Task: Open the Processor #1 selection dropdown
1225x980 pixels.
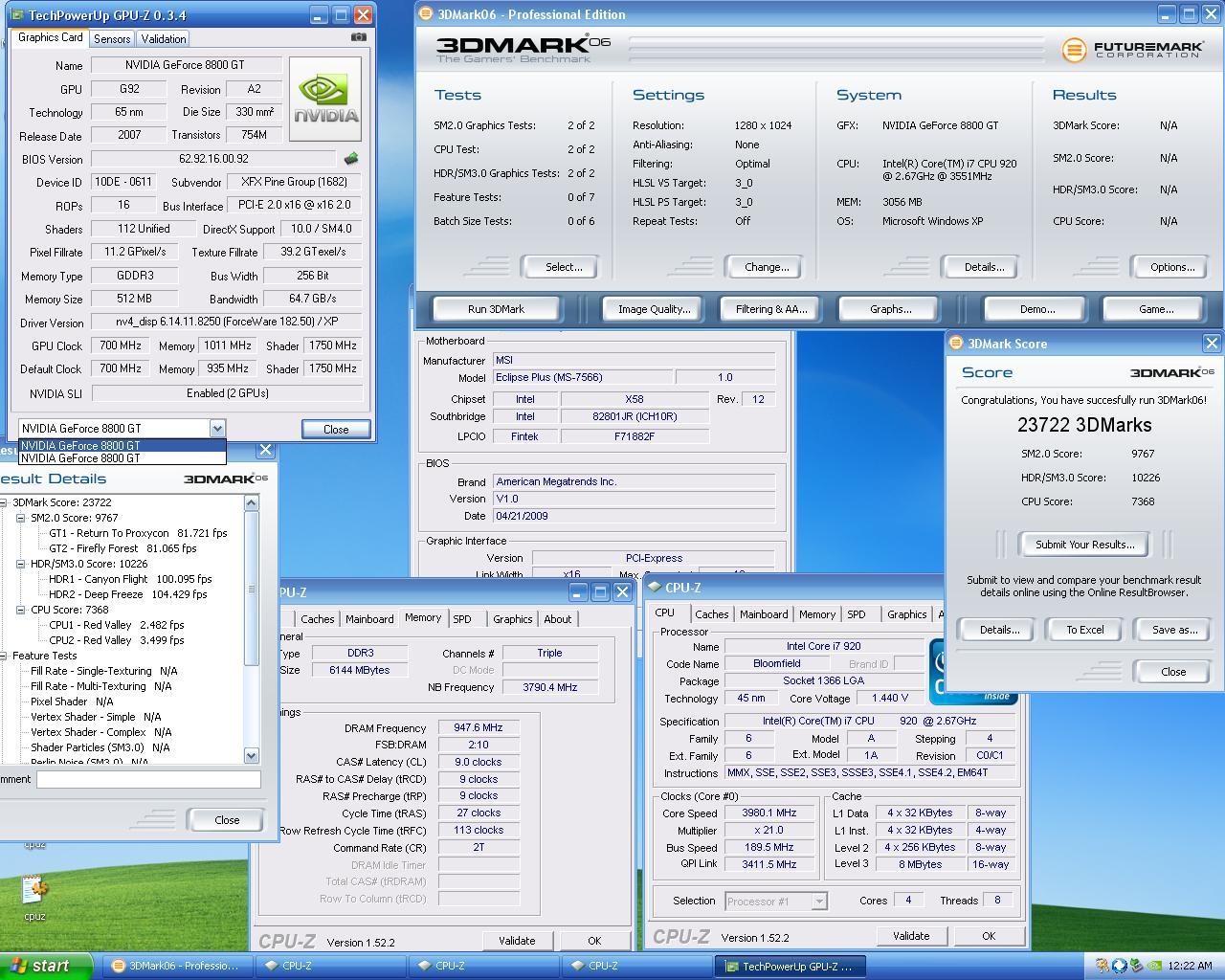Action: [x=819, y=901]
